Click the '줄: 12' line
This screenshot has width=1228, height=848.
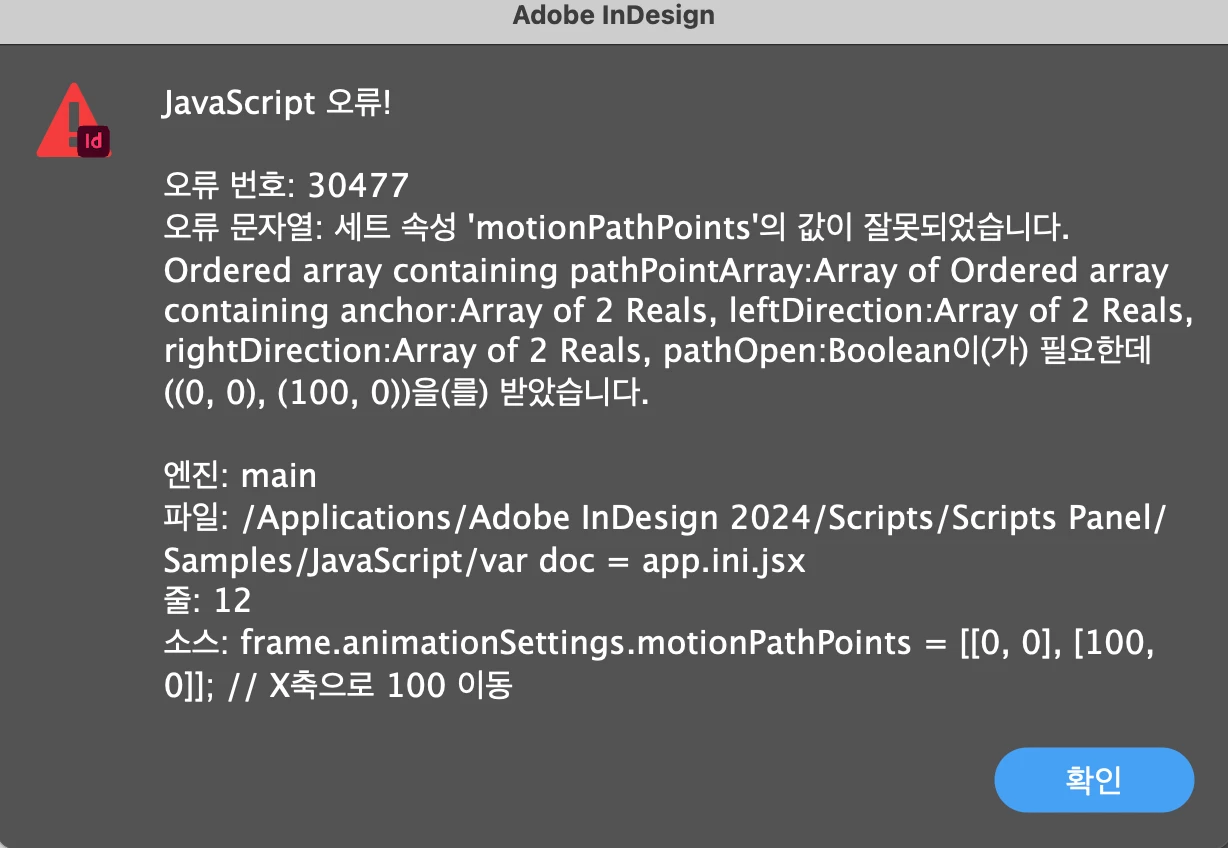tap(207, 600)
